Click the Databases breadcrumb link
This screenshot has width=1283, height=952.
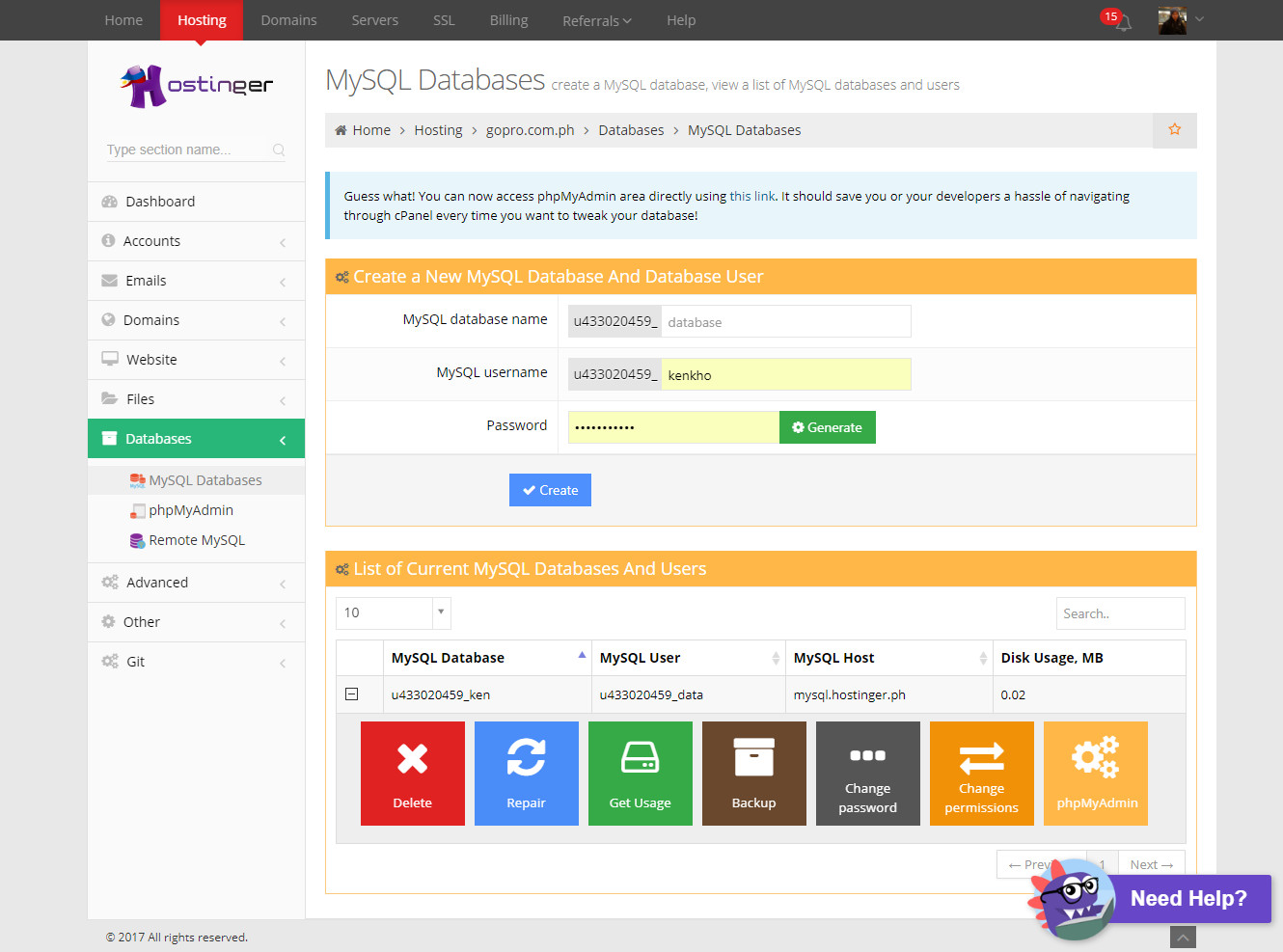(631, 130)
